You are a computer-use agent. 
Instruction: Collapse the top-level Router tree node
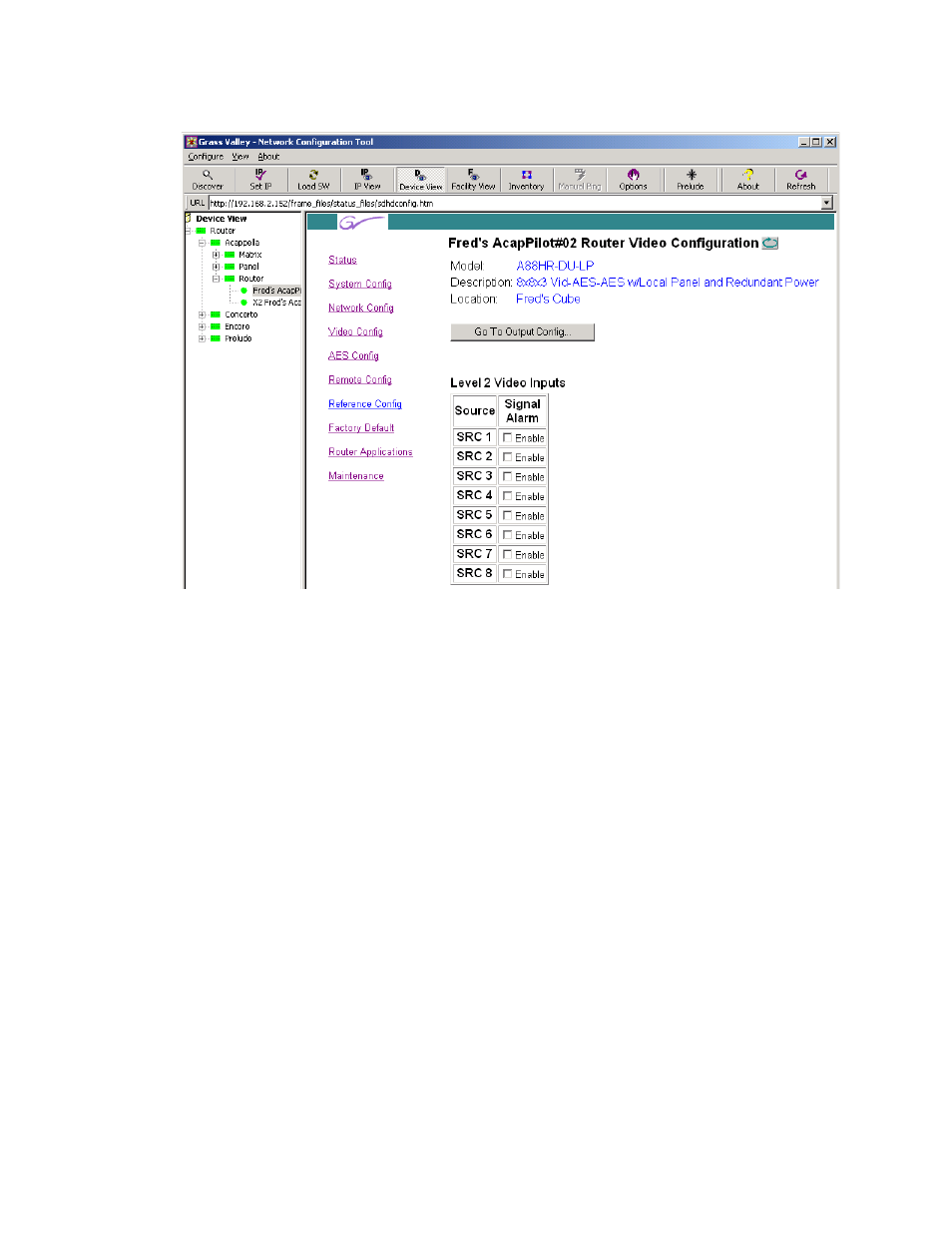pyautogui.click(x=188, y=231)
